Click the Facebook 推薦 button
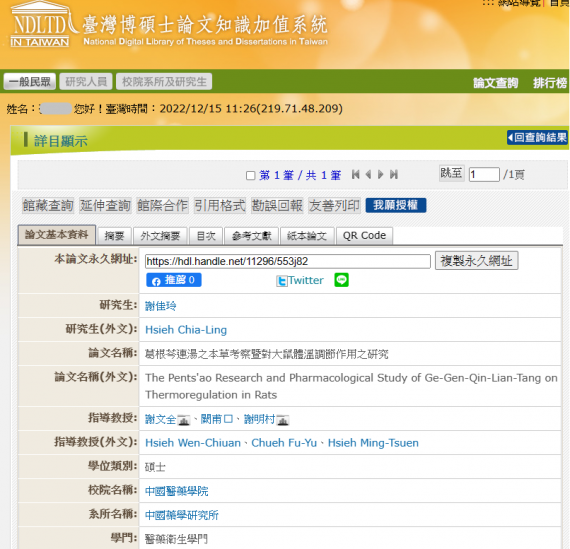The width and height of the screenshot is (570, 549). 174,280
